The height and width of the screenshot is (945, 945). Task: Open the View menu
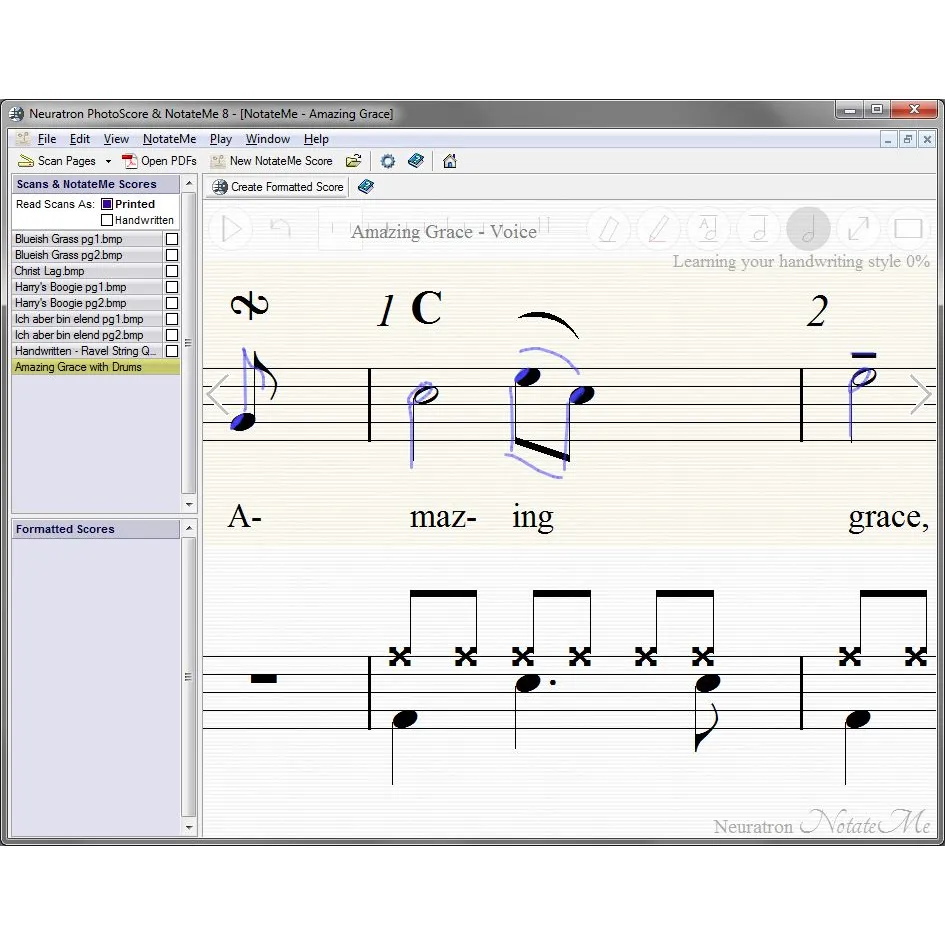pyautogui.click(x=116, y=139)
